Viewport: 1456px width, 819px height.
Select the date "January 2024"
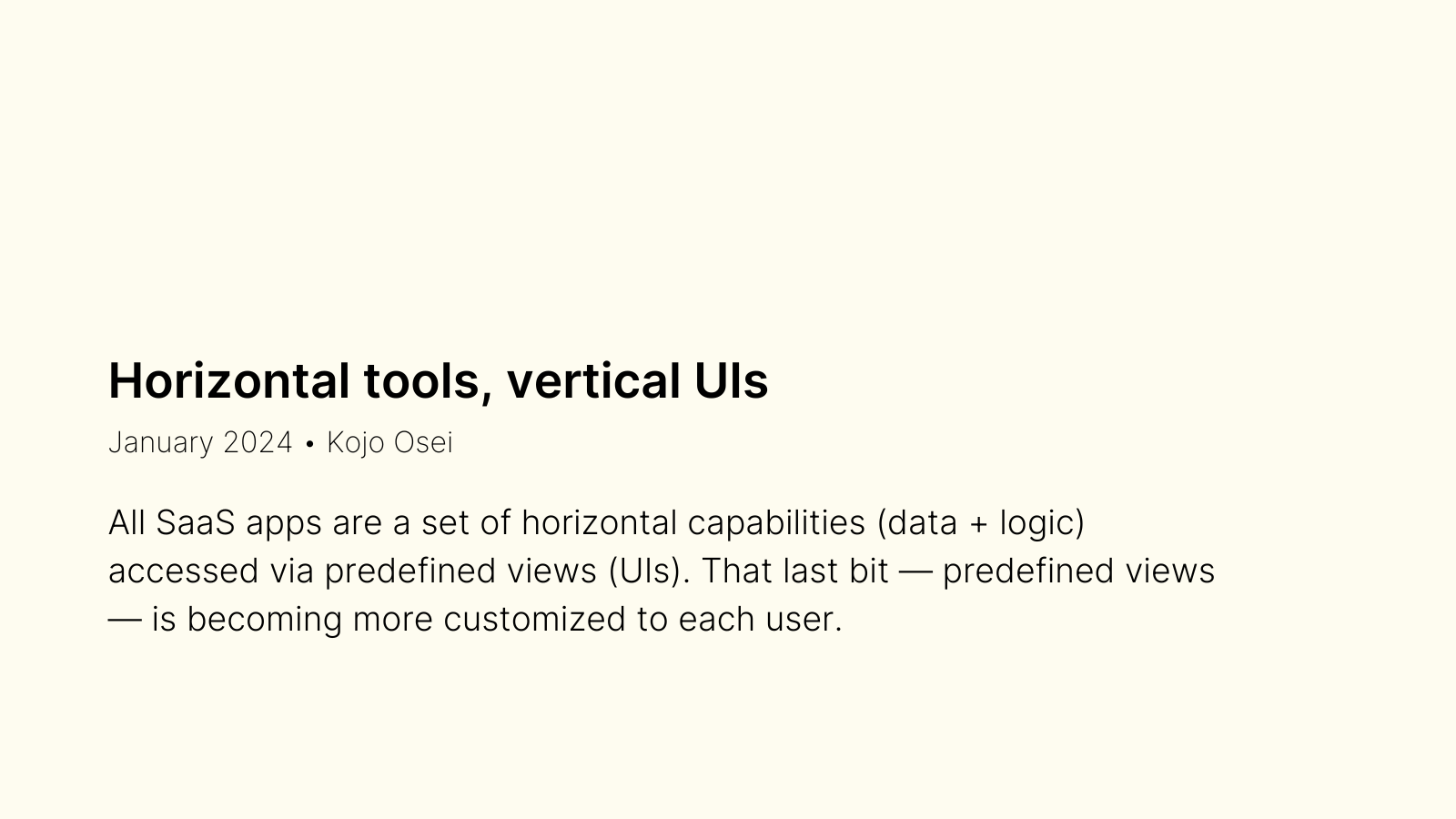[200, 442]
